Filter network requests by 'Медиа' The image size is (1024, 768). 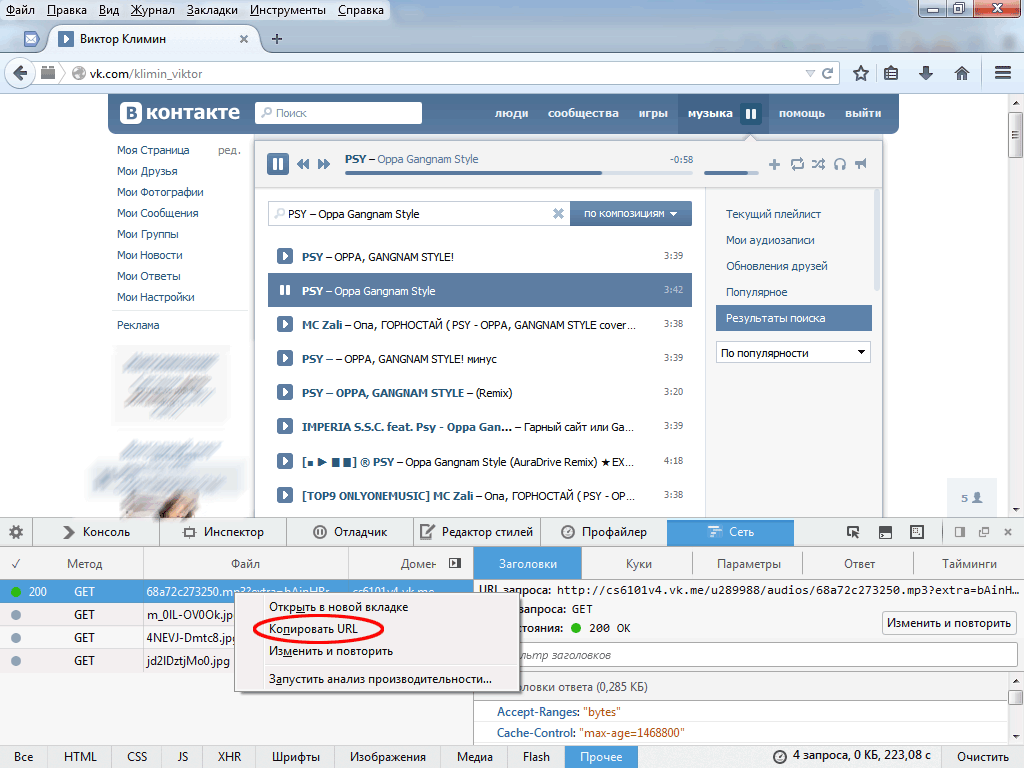click(x=475, y=757)
